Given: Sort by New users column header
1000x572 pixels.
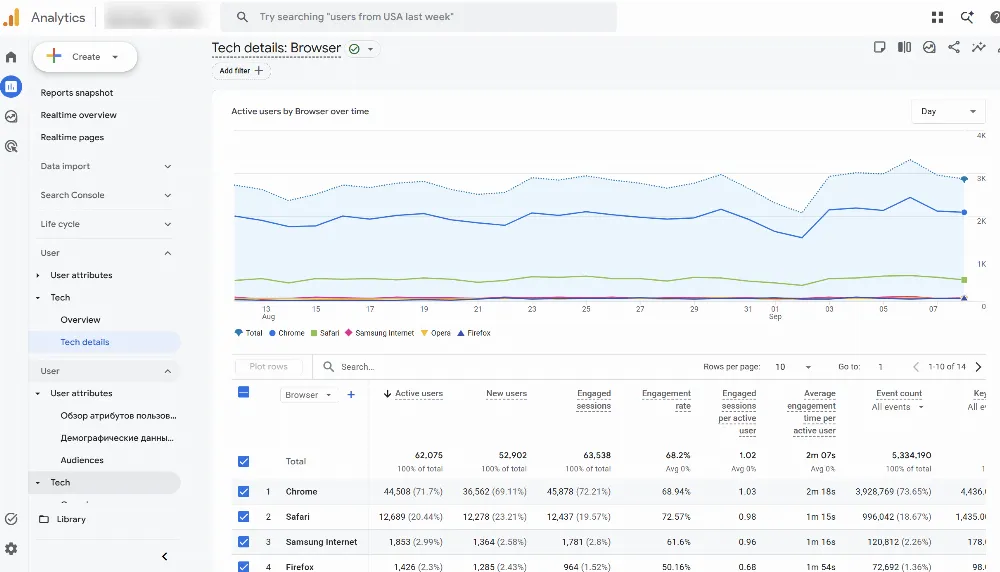Looking at the screenshot, I should point(506,393).
